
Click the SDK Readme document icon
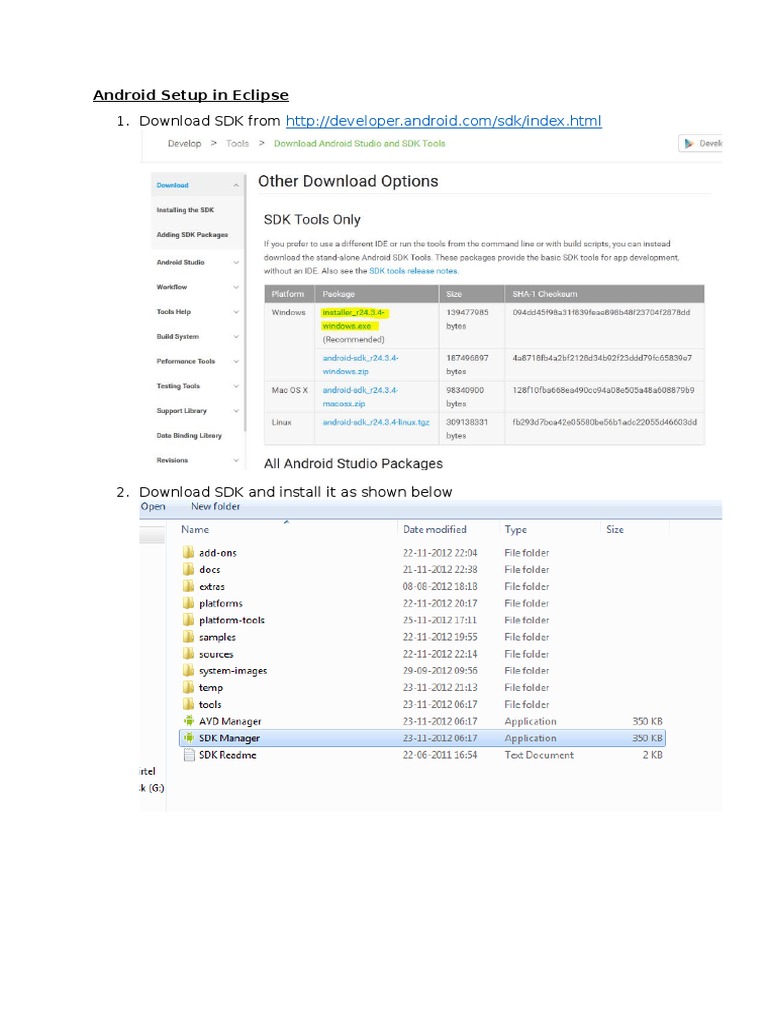[189, 755]
